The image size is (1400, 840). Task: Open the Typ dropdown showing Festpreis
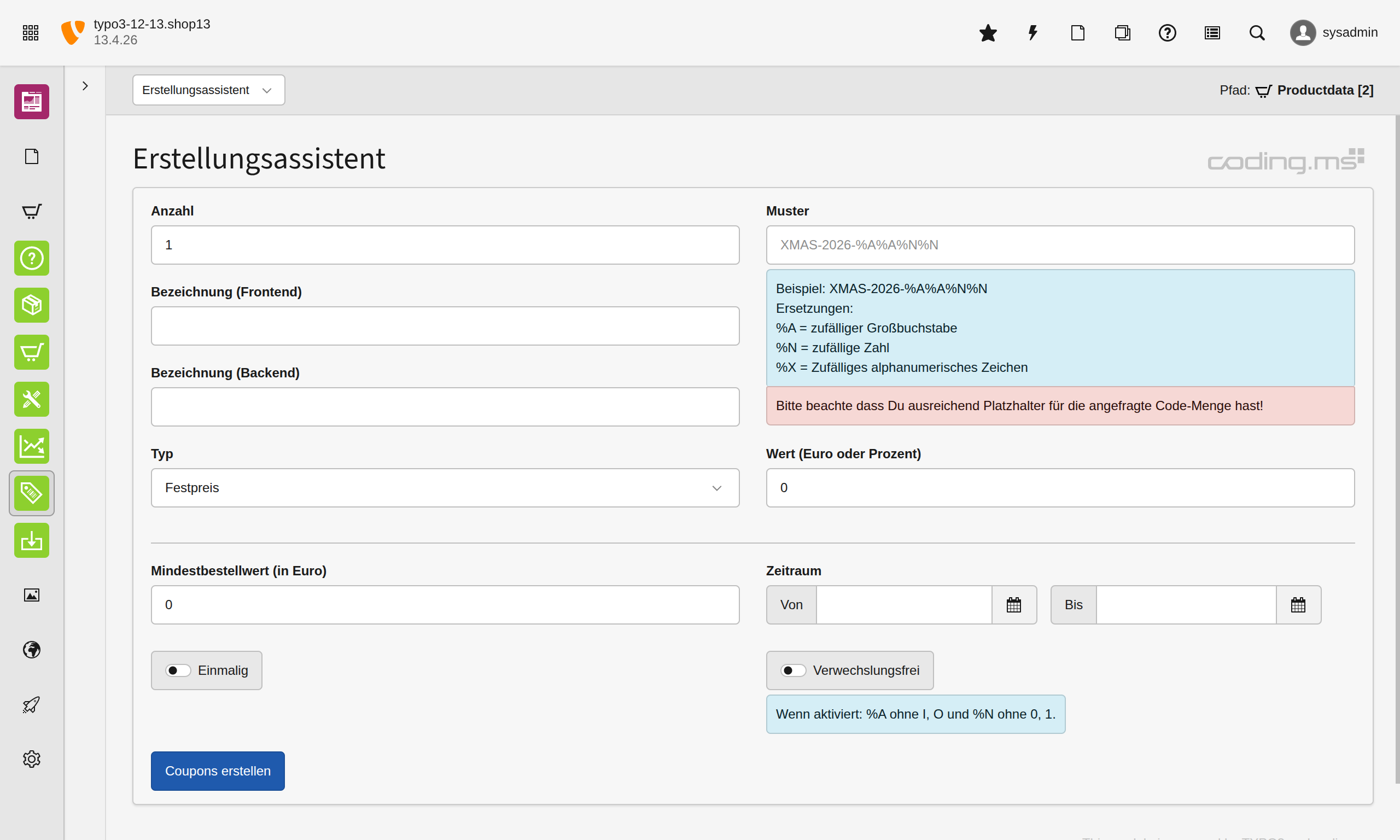click(445, 487)
